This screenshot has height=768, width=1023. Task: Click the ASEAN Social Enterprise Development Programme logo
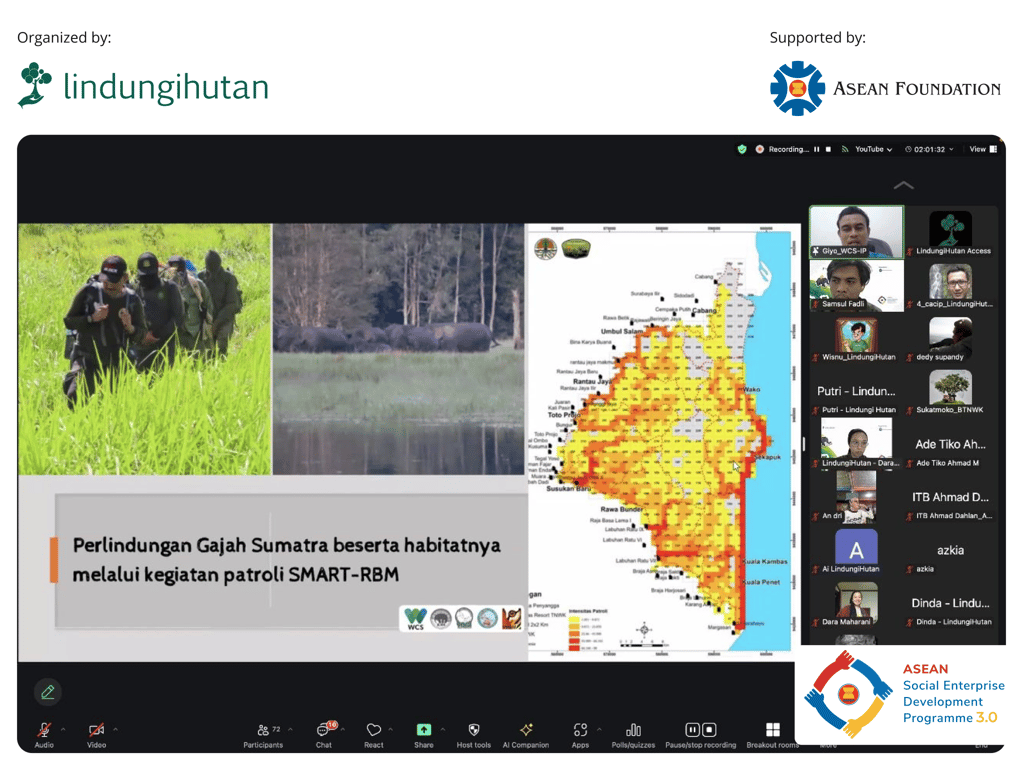pos(904,694)
